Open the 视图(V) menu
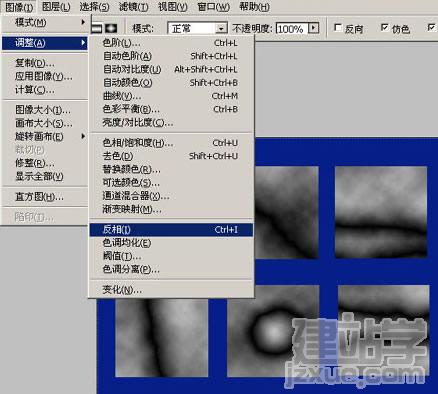This screenshot has height=394, width=438. click(x=173, y=7)
